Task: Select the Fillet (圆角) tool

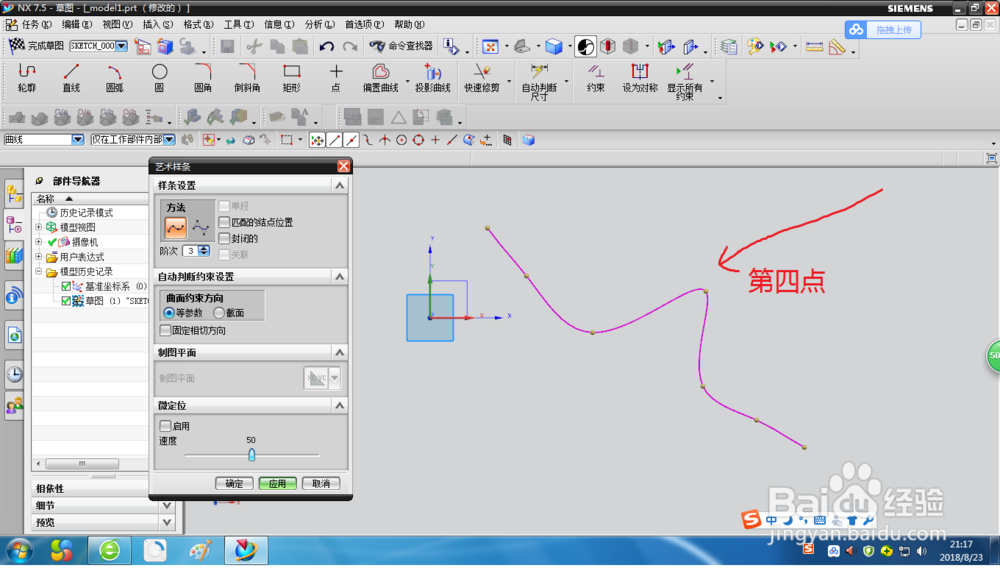Action: [203, 78]
